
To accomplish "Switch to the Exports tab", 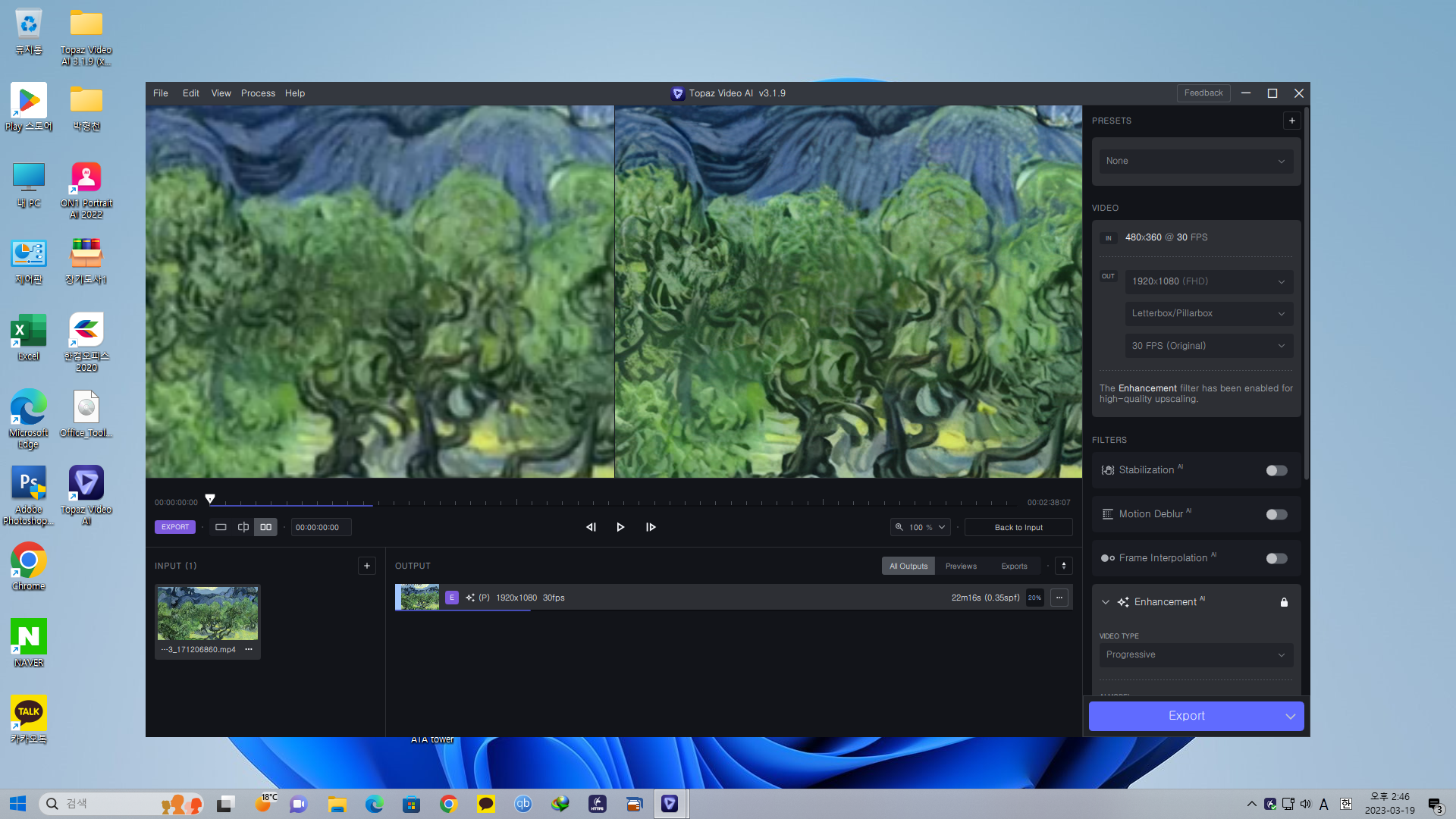I will tap(1014, 566).
